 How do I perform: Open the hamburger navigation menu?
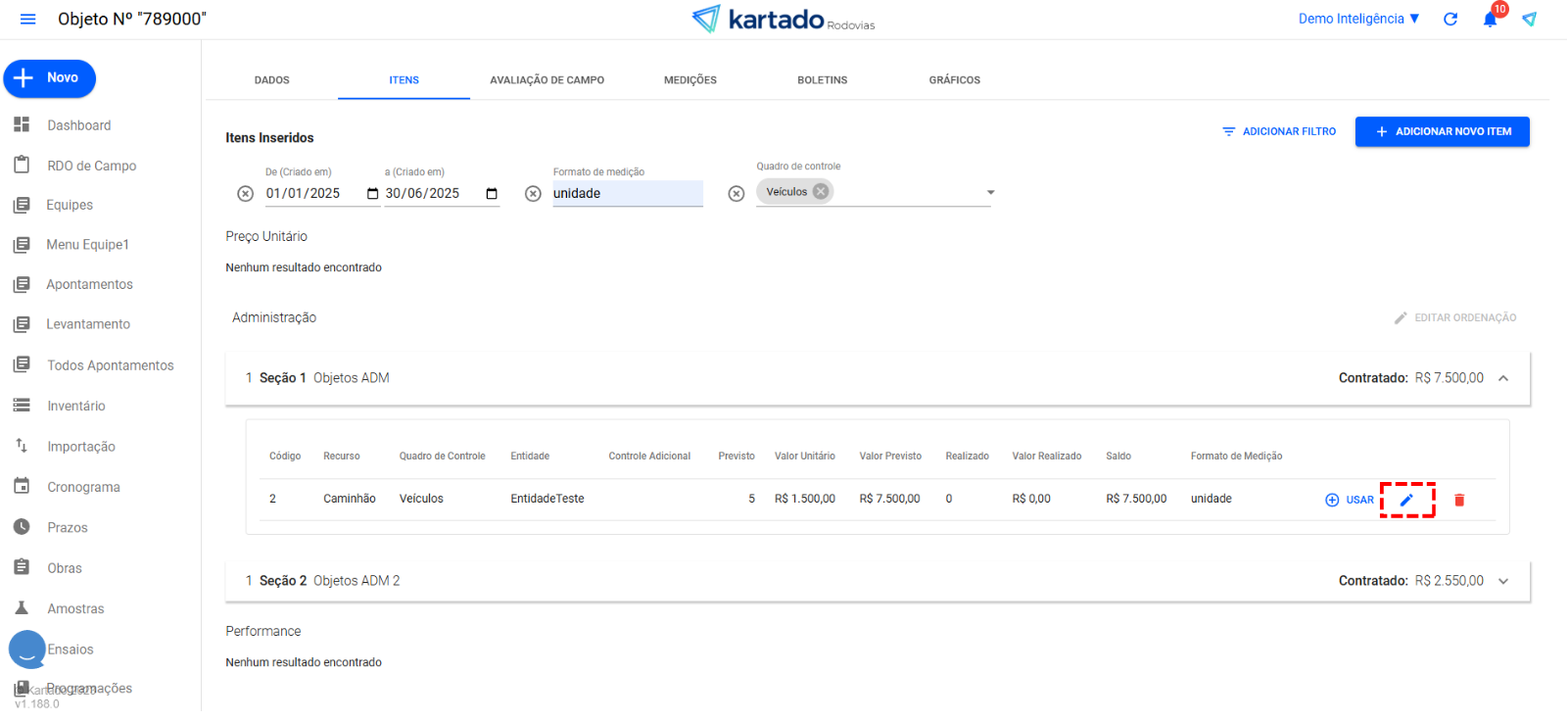pyautogui.click(x=27, y=20)
